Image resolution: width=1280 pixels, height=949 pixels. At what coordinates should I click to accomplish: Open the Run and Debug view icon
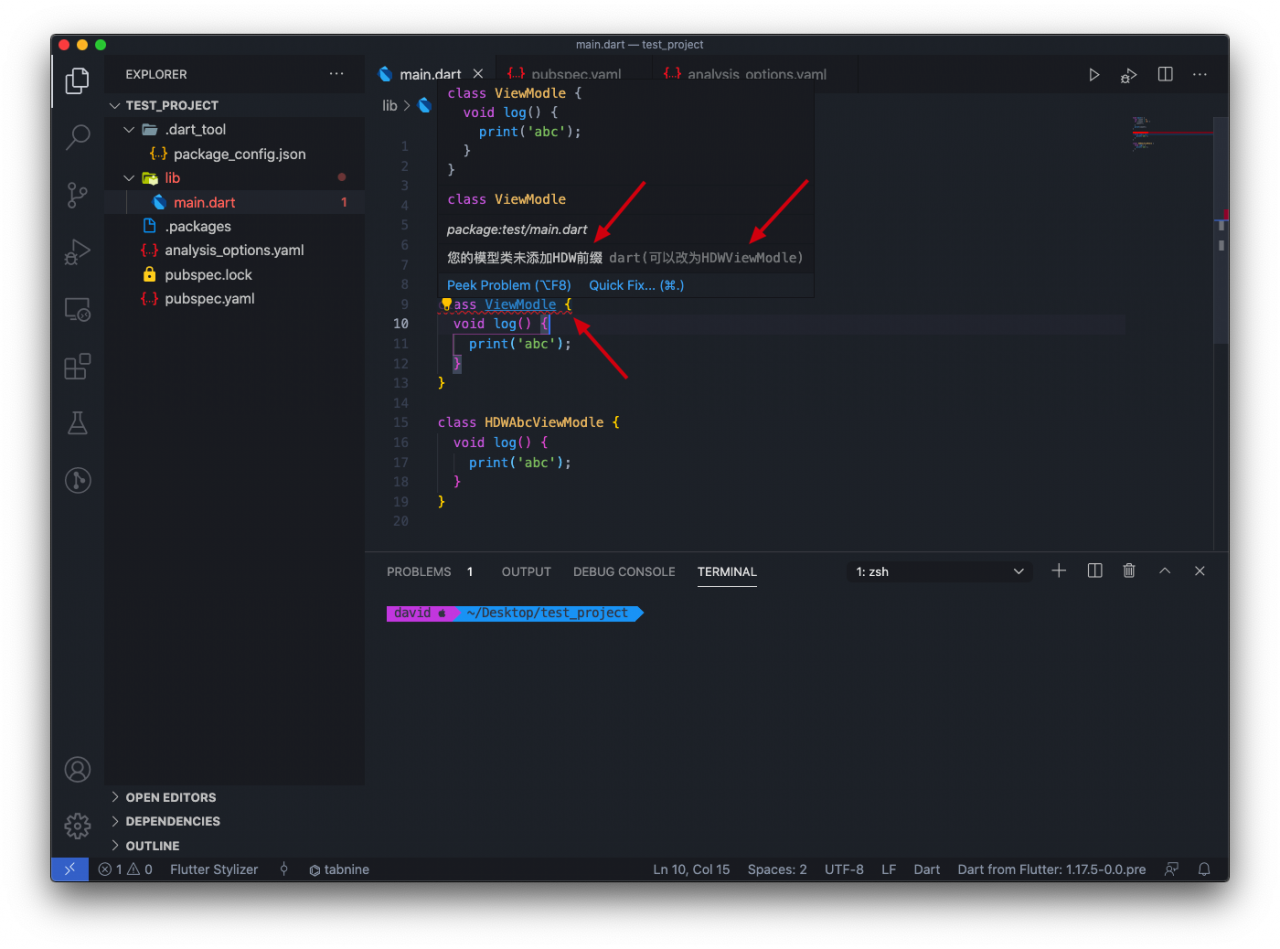[x=77, y=252]
